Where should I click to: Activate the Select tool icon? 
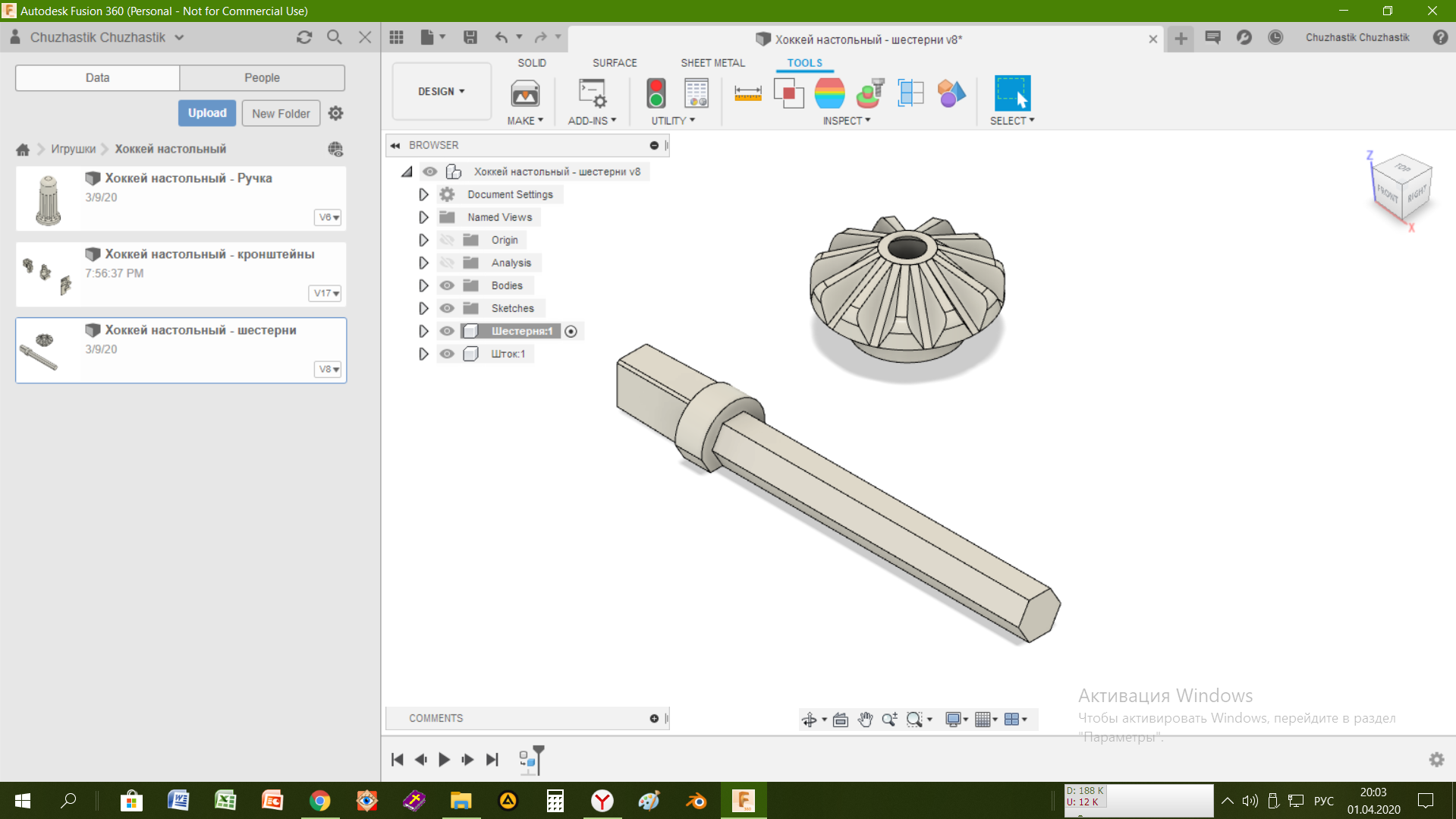point(1012,93)
